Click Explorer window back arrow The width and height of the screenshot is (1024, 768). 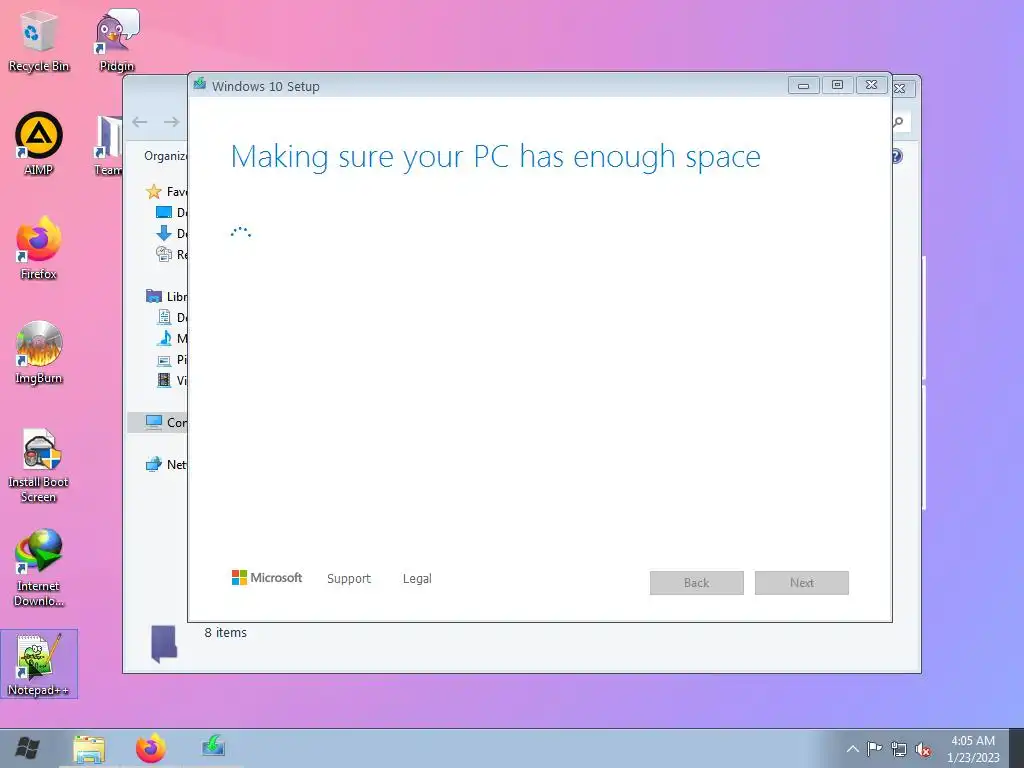pos(140,121)
